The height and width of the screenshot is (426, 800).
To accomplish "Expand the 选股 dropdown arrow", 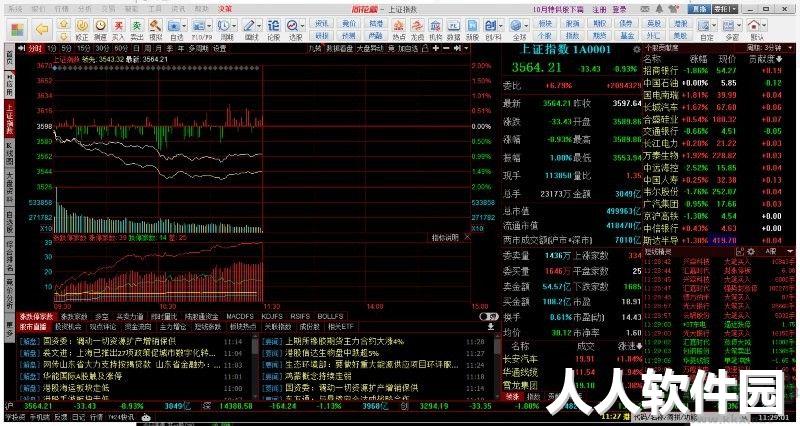I will pyautogui.click(x=303, y=25).
